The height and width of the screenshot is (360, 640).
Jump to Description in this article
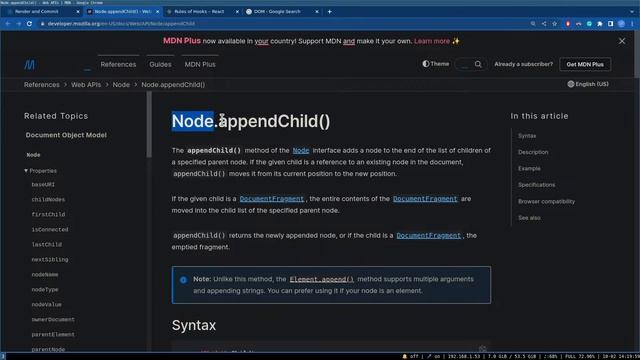click(x=533, y=152)
